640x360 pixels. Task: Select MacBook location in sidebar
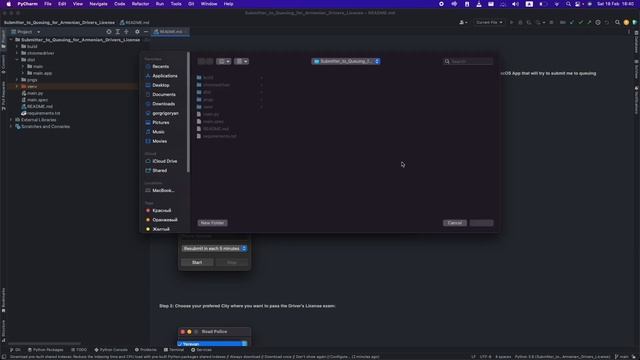(160, 191)
